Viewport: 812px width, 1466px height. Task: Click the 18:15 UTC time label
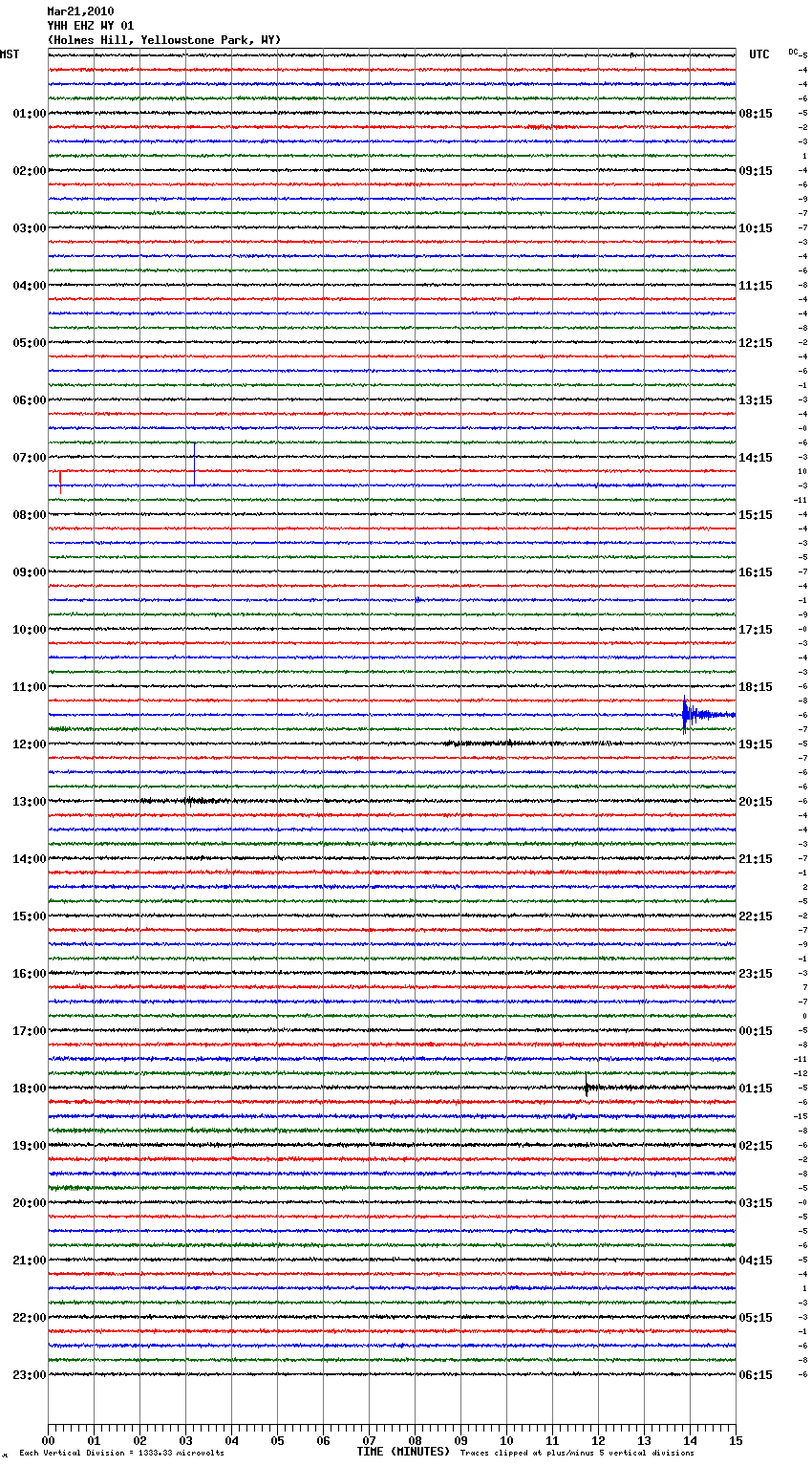(756, 687)
